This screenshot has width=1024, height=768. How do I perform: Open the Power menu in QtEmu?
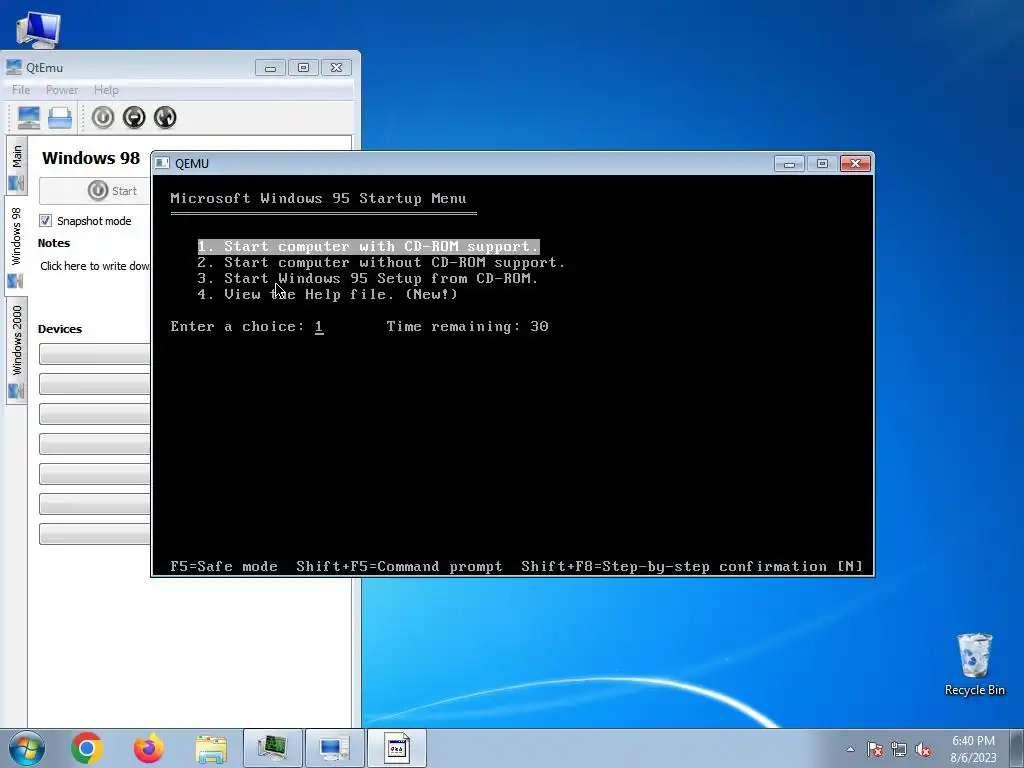point(62,90)
